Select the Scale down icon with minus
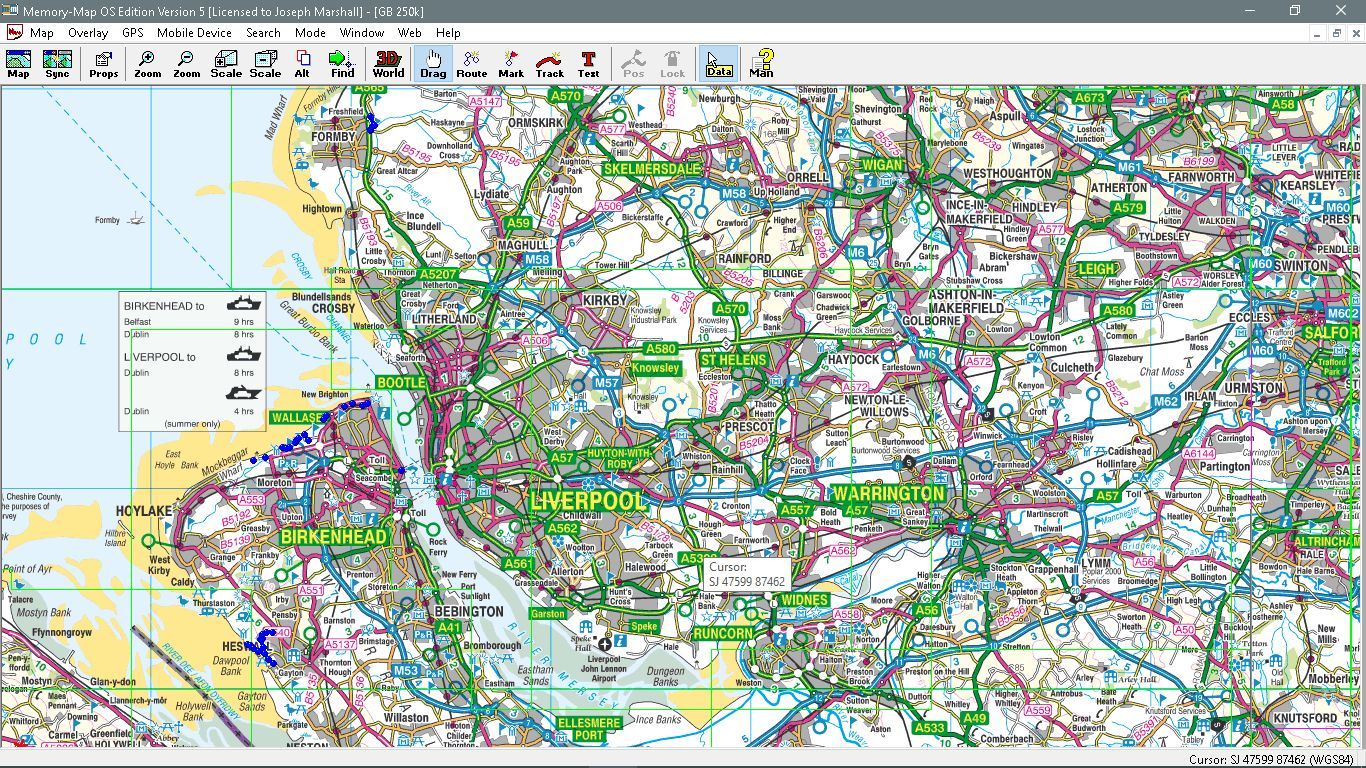 point(265,64)
